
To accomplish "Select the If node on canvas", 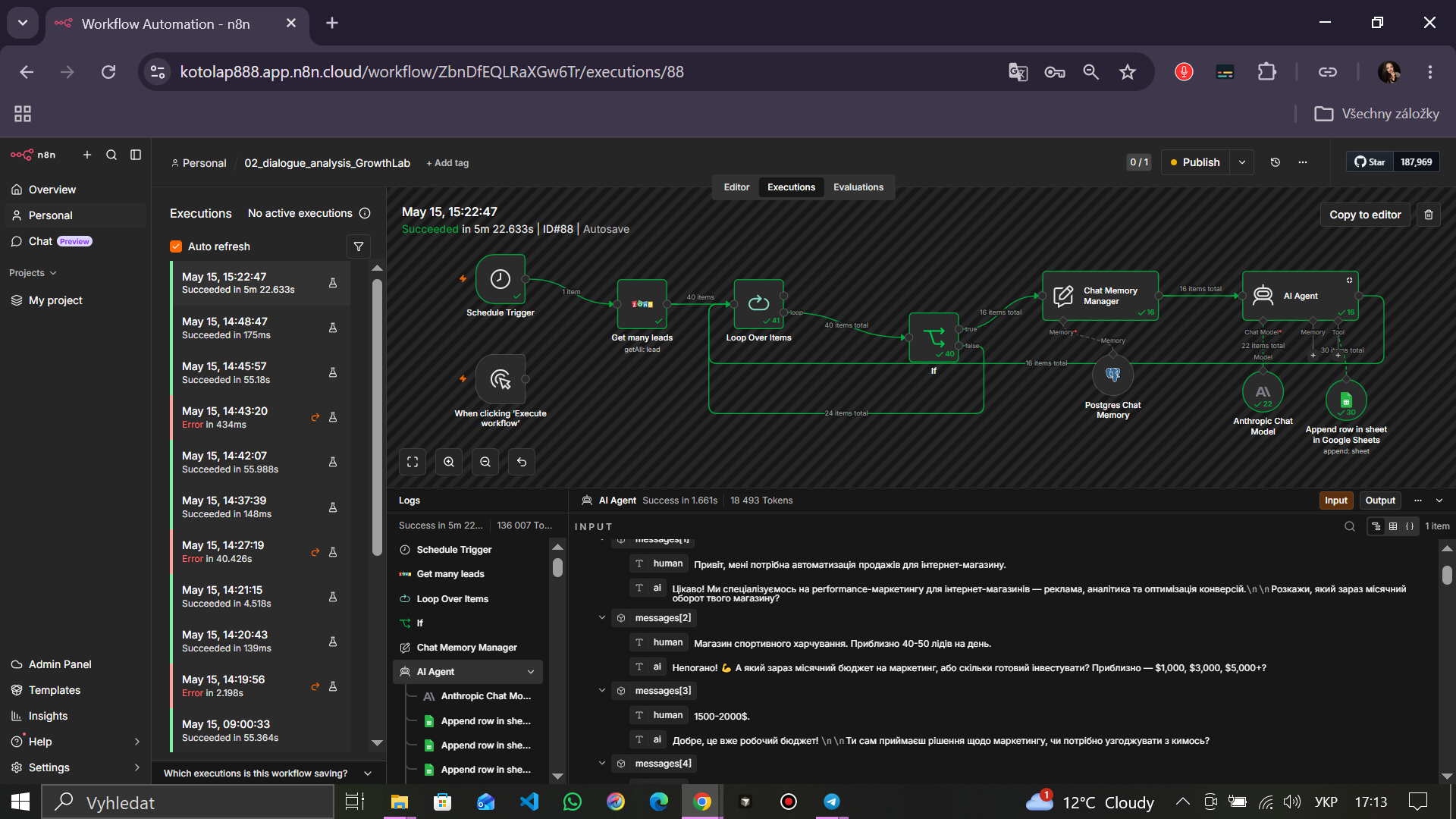I will [x=934, y=337].
